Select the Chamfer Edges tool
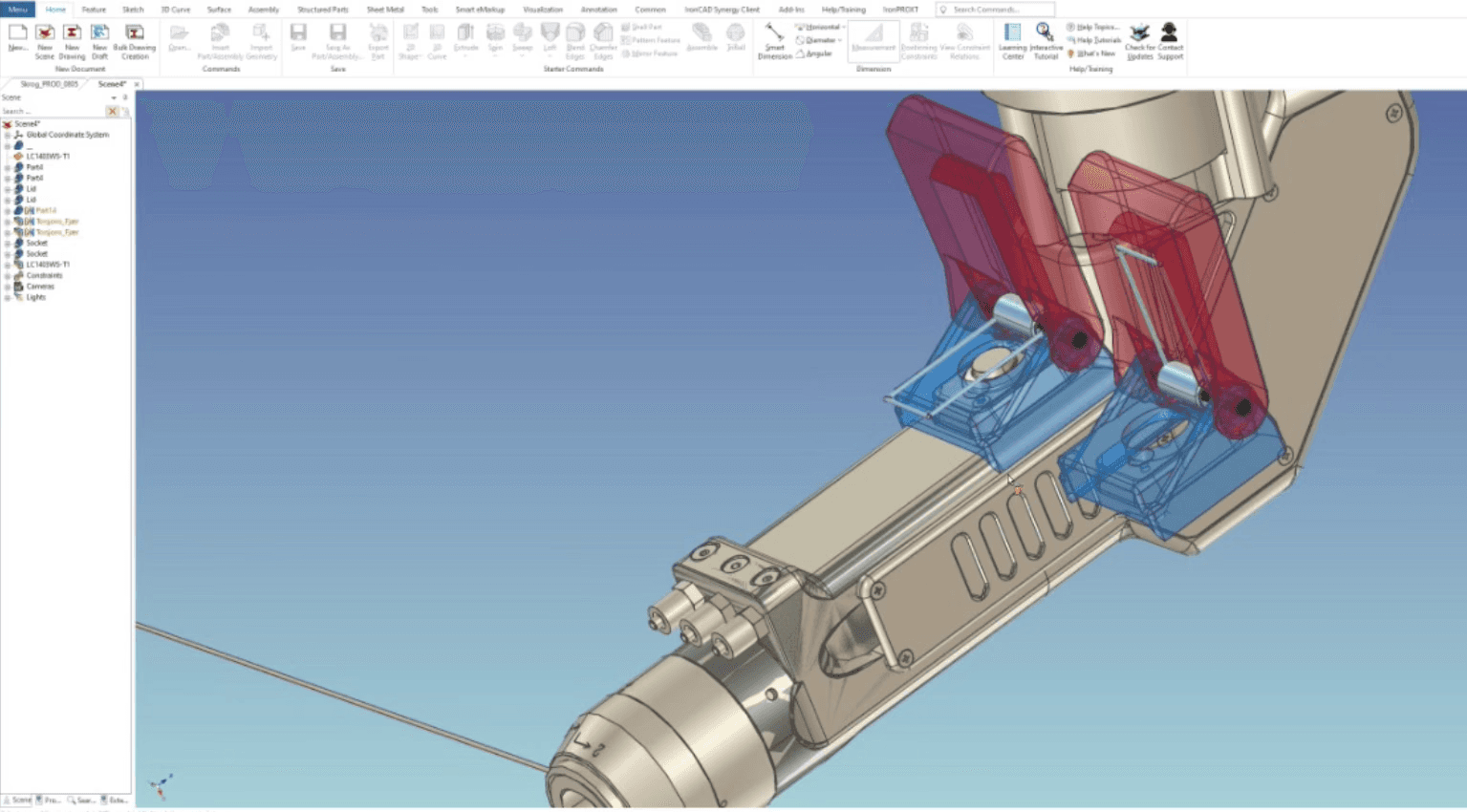This screenshot has width=1467, height=812. tap(603, 41)
